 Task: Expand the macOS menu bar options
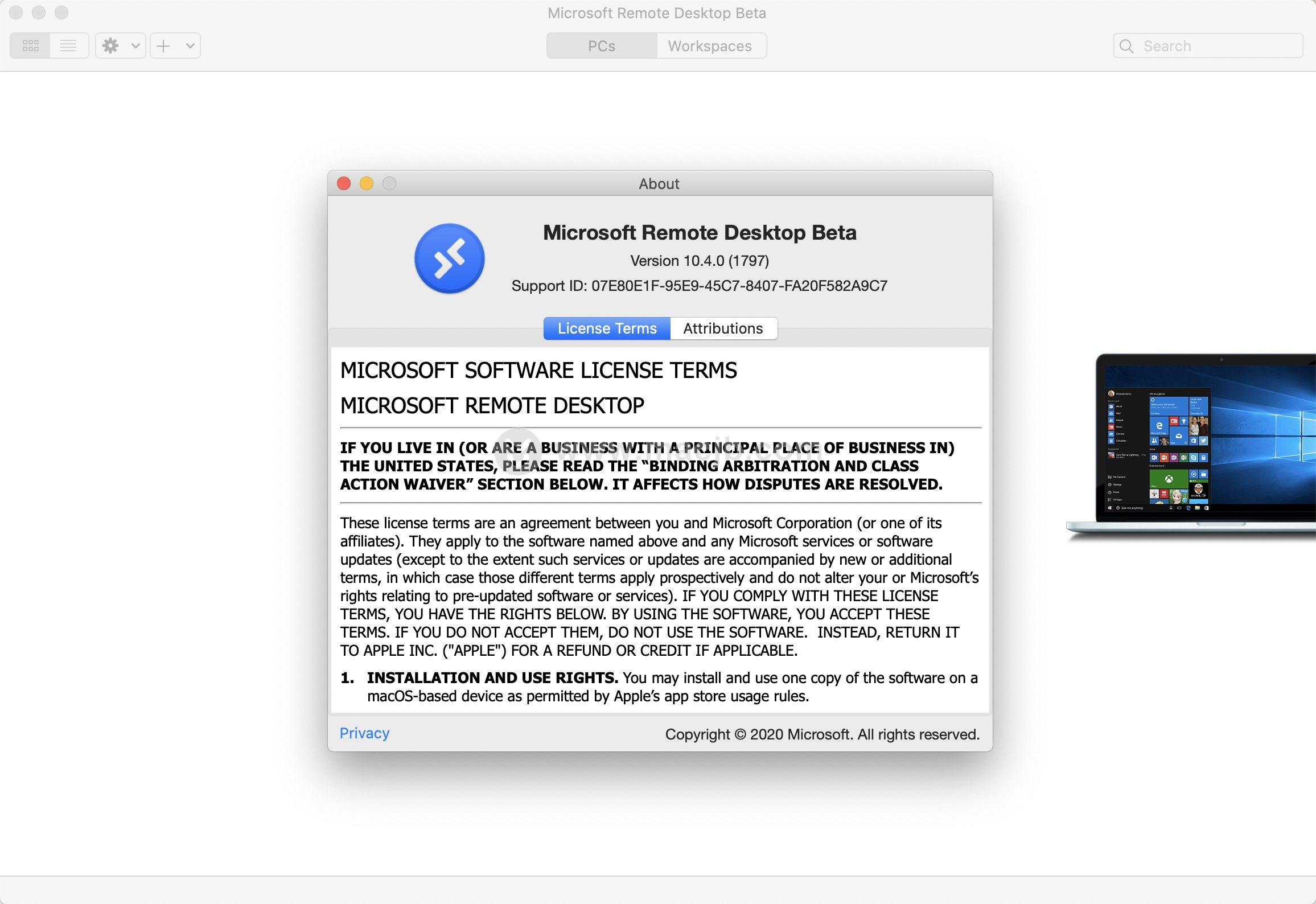119,46
